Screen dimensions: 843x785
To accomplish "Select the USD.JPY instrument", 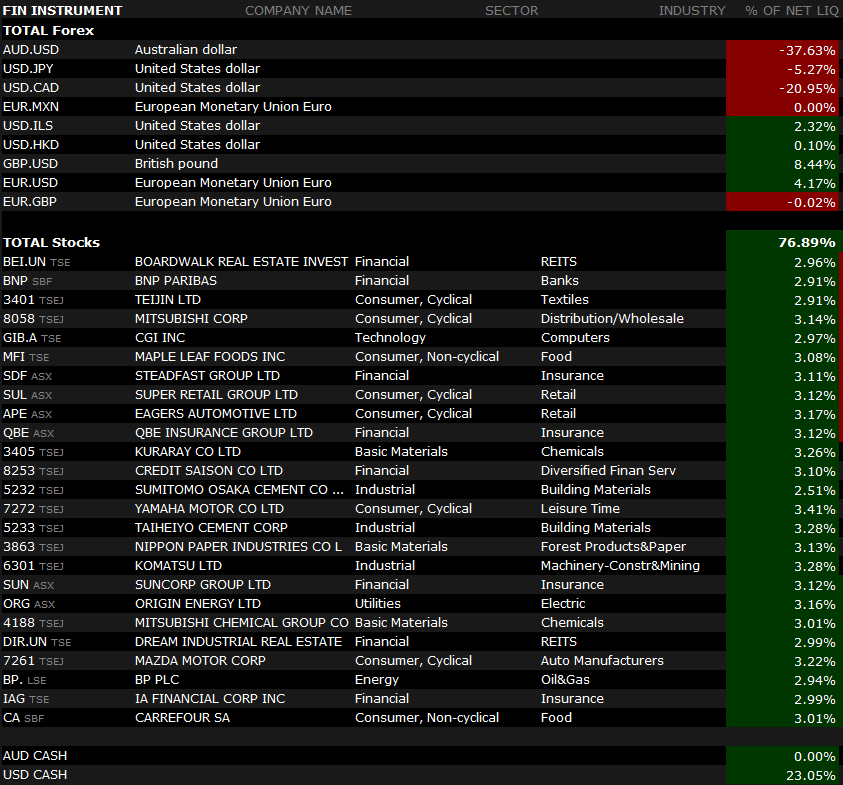I will click(28, 69).
